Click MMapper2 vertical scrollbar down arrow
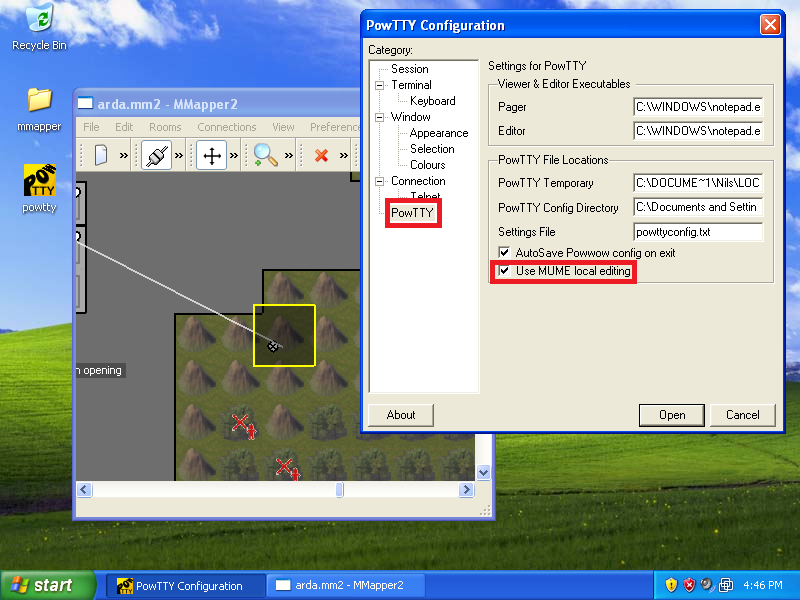 484,472
